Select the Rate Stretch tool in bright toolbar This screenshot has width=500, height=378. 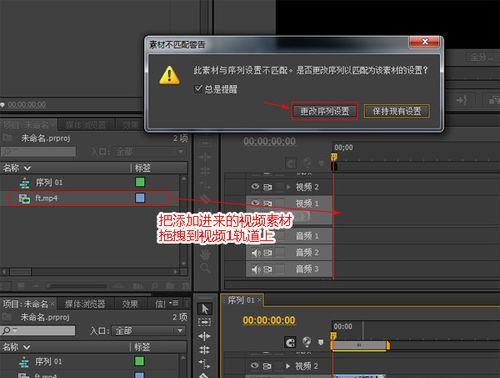(204, 363)
